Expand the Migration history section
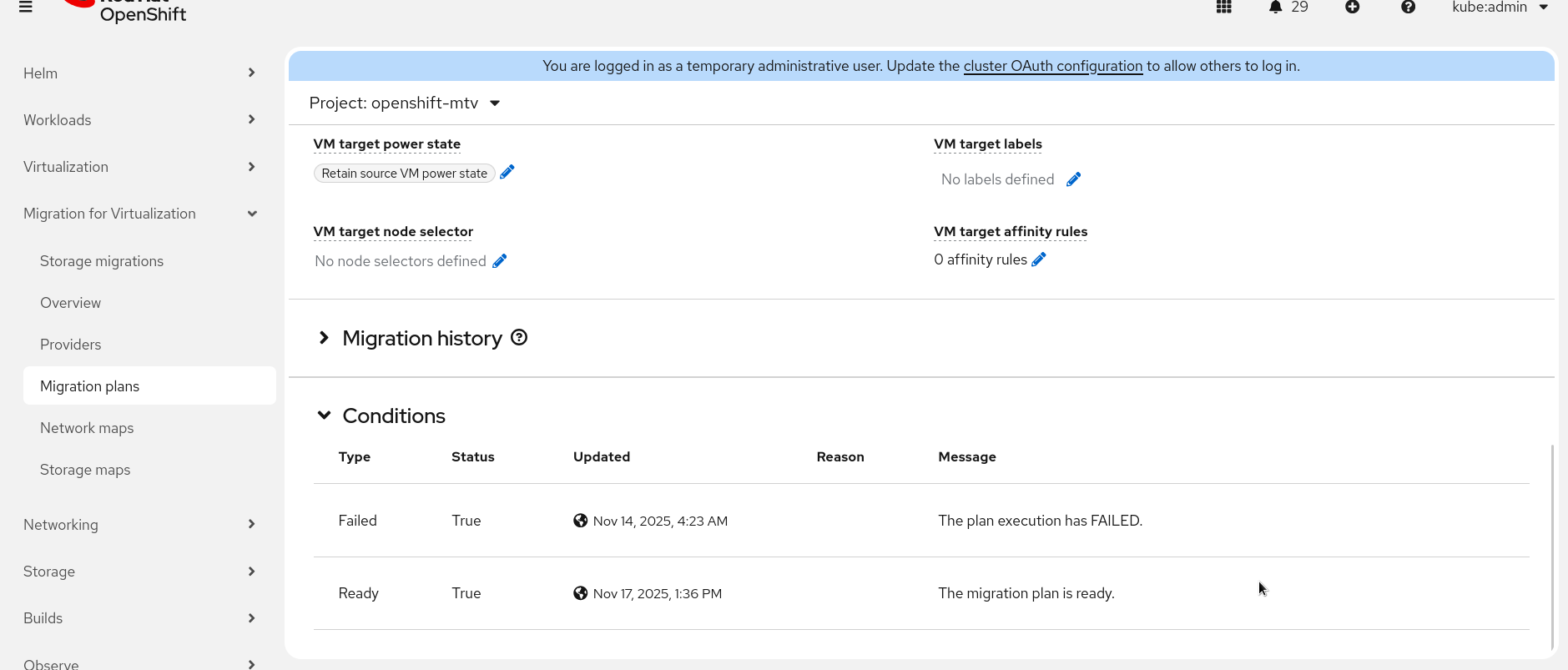Image resolution: width=1568 pixels, height=670 pixels. pos(324,338)
